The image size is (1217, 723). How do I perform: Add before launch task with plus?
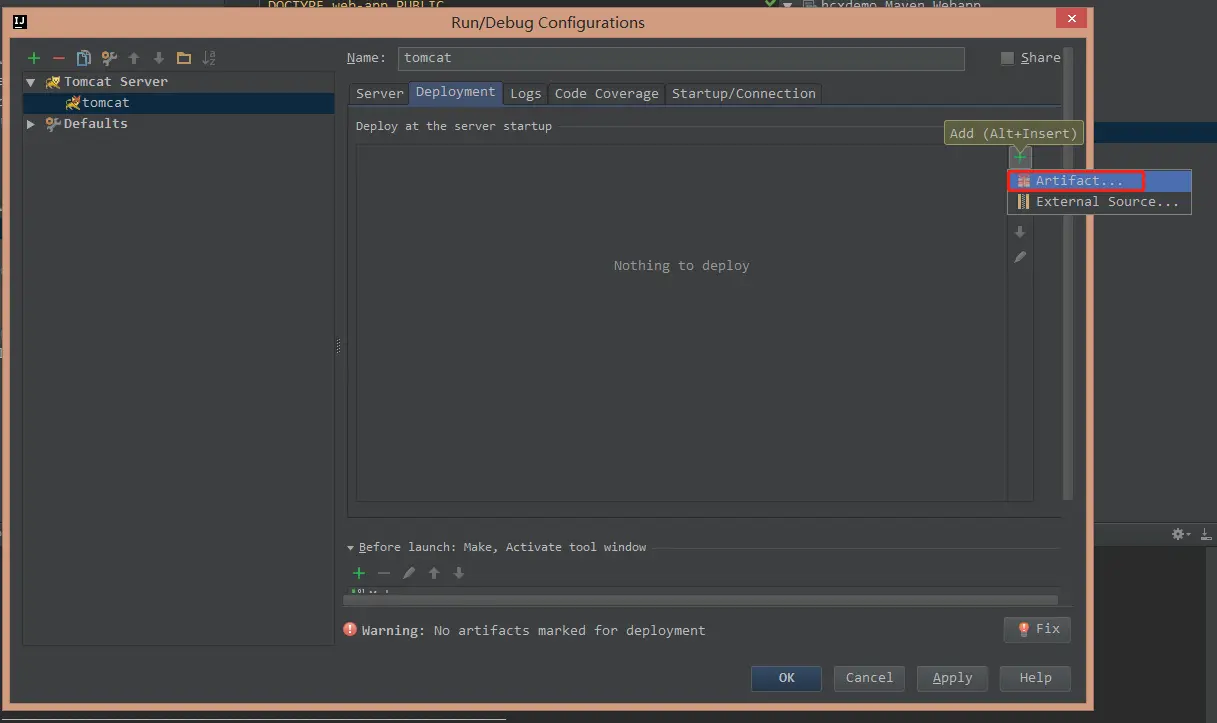point(359,573)
